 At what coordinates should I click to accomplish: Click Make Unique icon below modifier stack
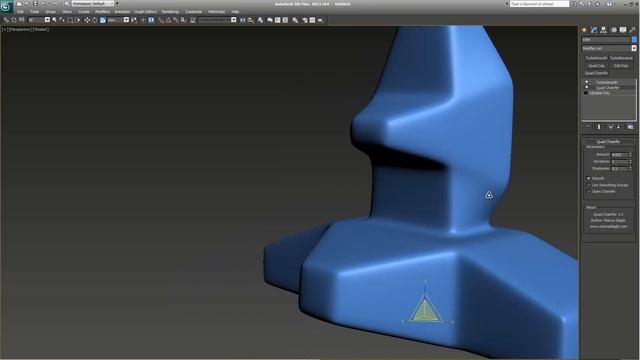click(611, 127)
